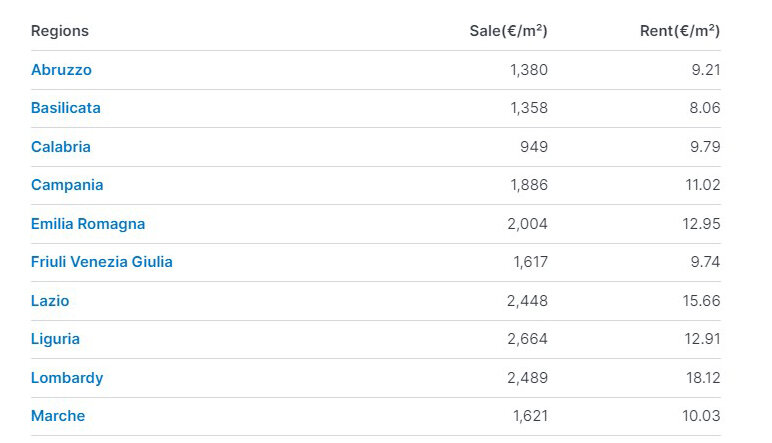Open the Lazio region link

[50, 301]
